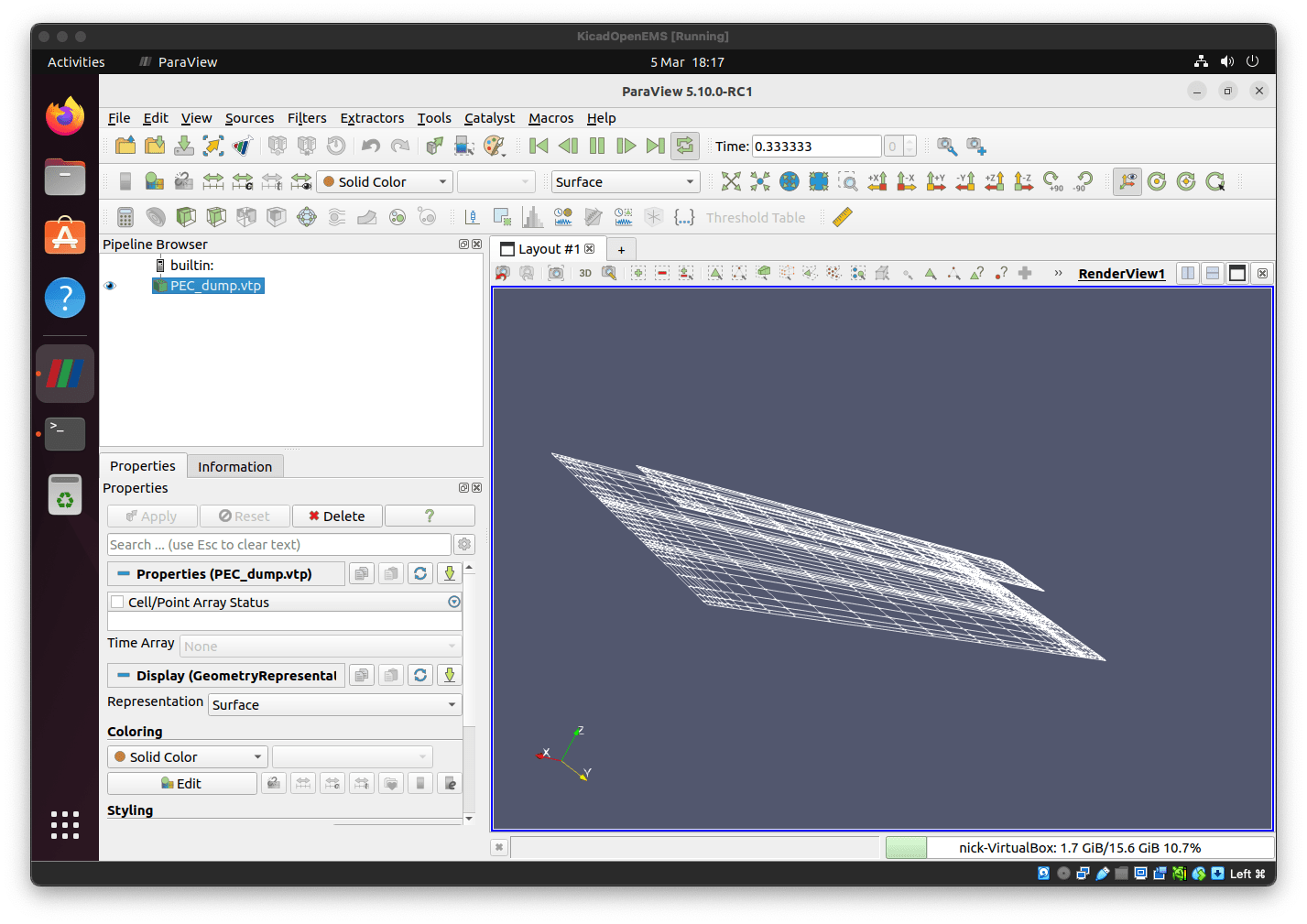Focus the properties Search field

coord(279,544)
